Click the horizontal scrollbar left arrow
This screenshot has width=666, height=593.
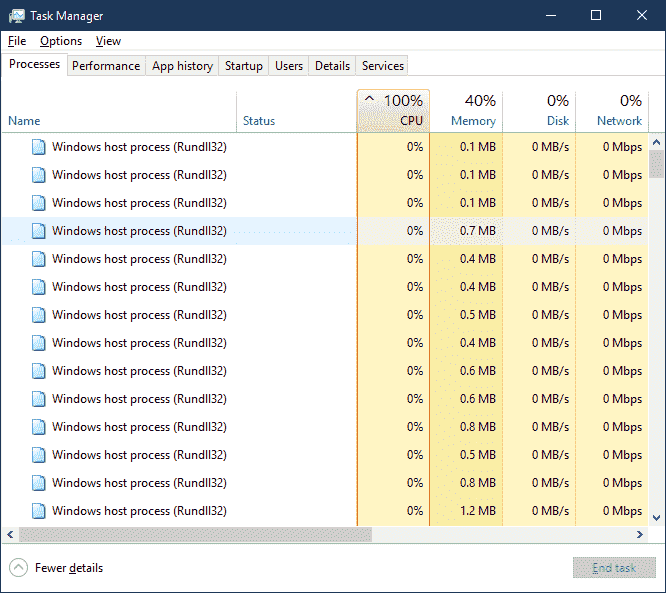(10, 534)
